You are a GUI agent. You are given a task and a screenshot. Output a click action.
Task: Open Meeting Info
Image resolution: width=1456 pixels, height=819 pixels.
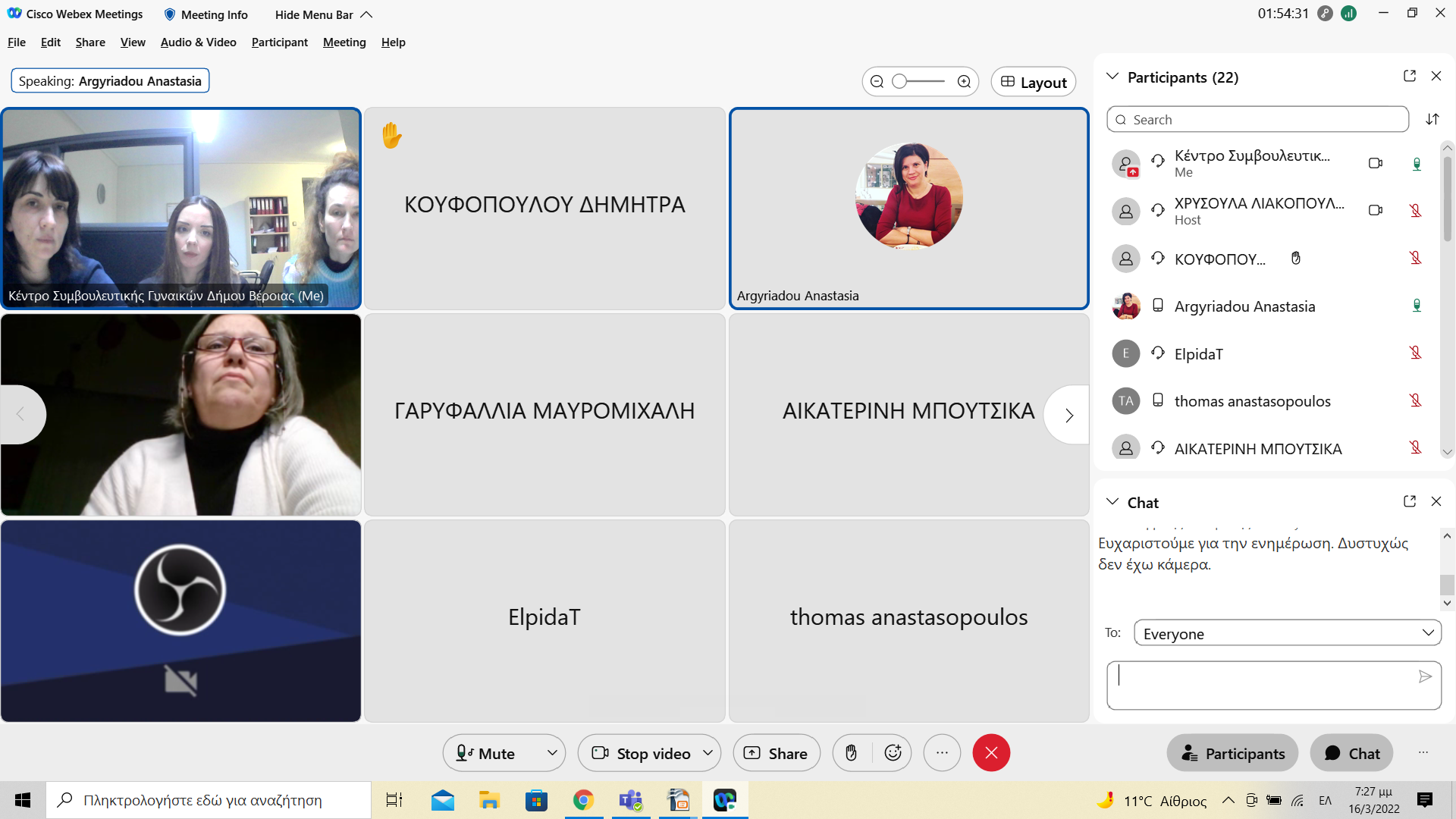tap(206, 14)
